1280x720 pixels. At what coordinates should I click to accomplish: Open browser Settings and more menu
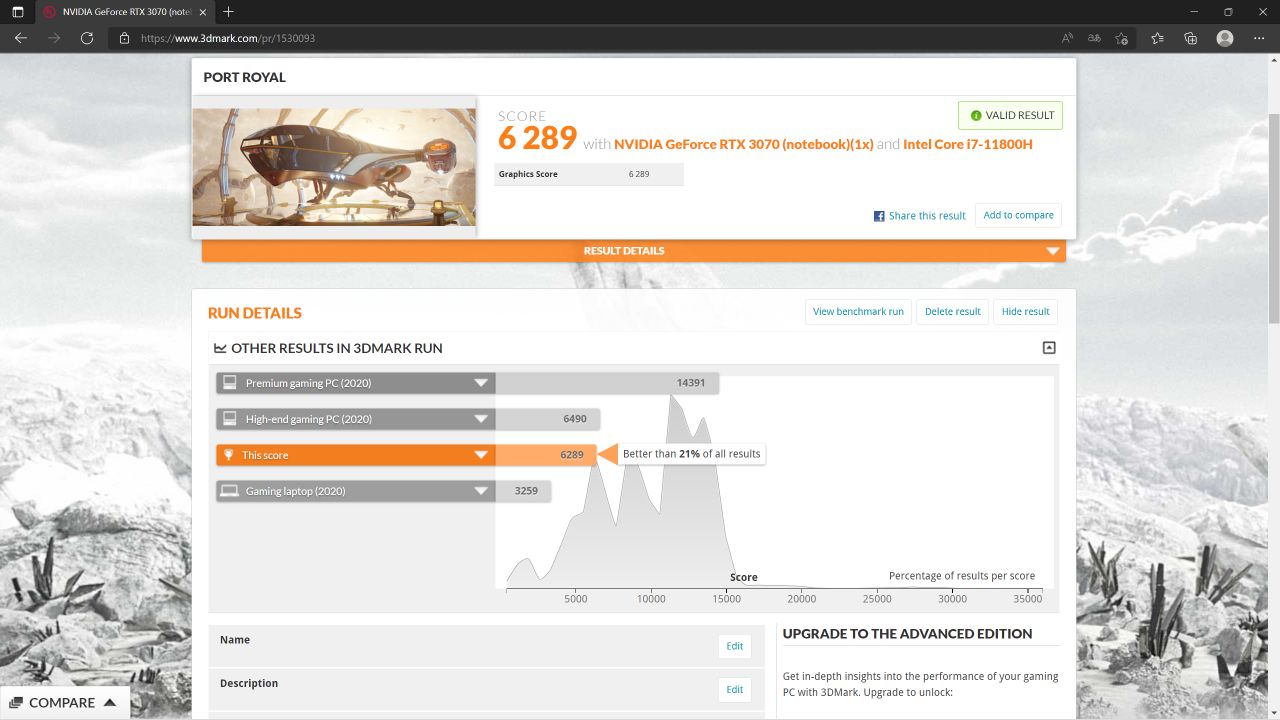[x=1259, y=38]
